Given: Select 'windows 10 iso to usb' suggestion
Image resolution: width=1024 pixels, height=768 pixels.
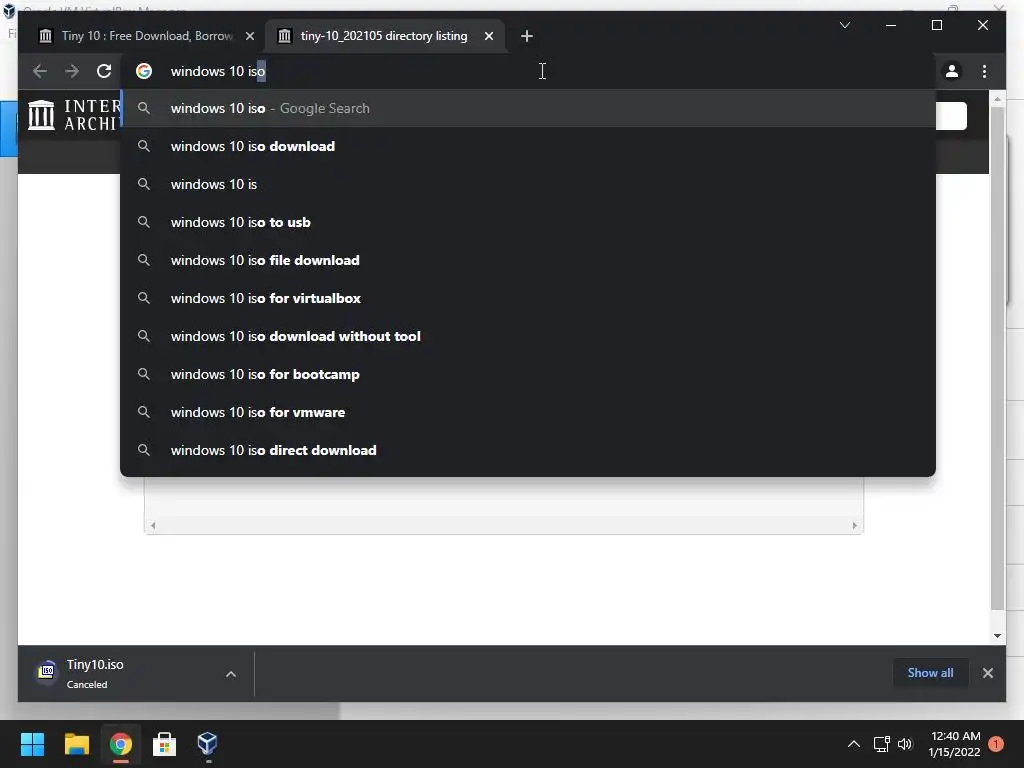Looking at the screenshot, I should point(528,222).
